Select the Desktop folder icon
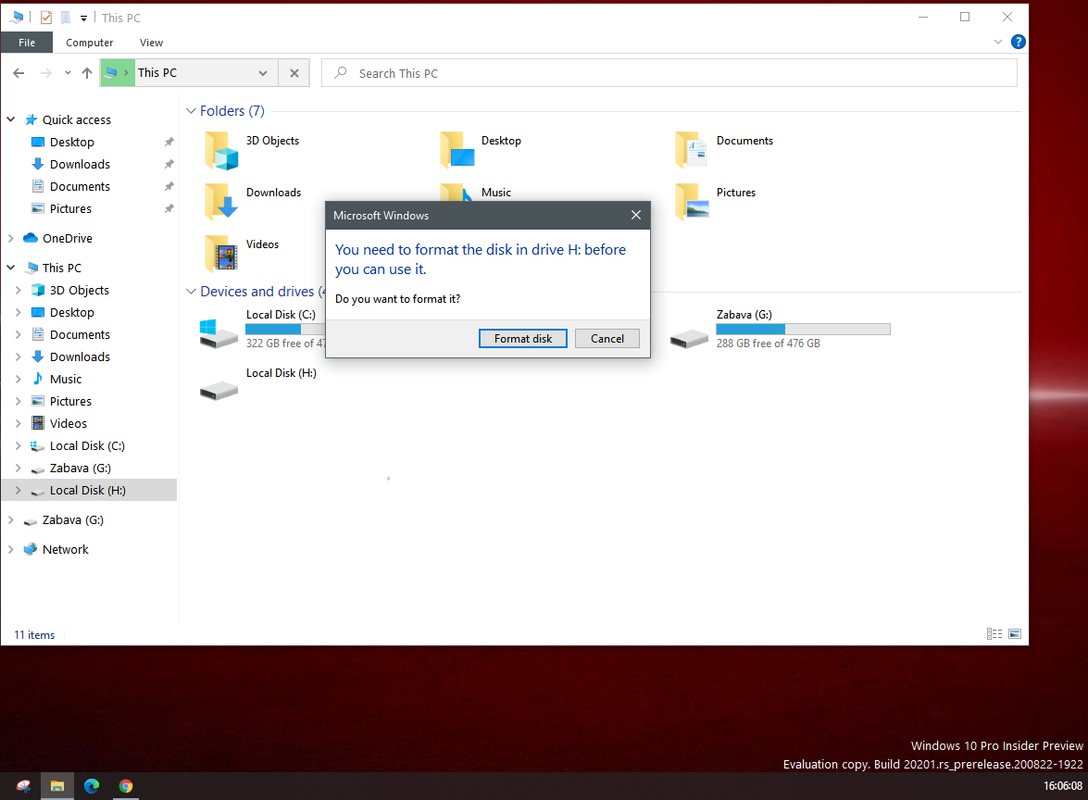This screenshot has height=800, width=1088. (457, 150)
